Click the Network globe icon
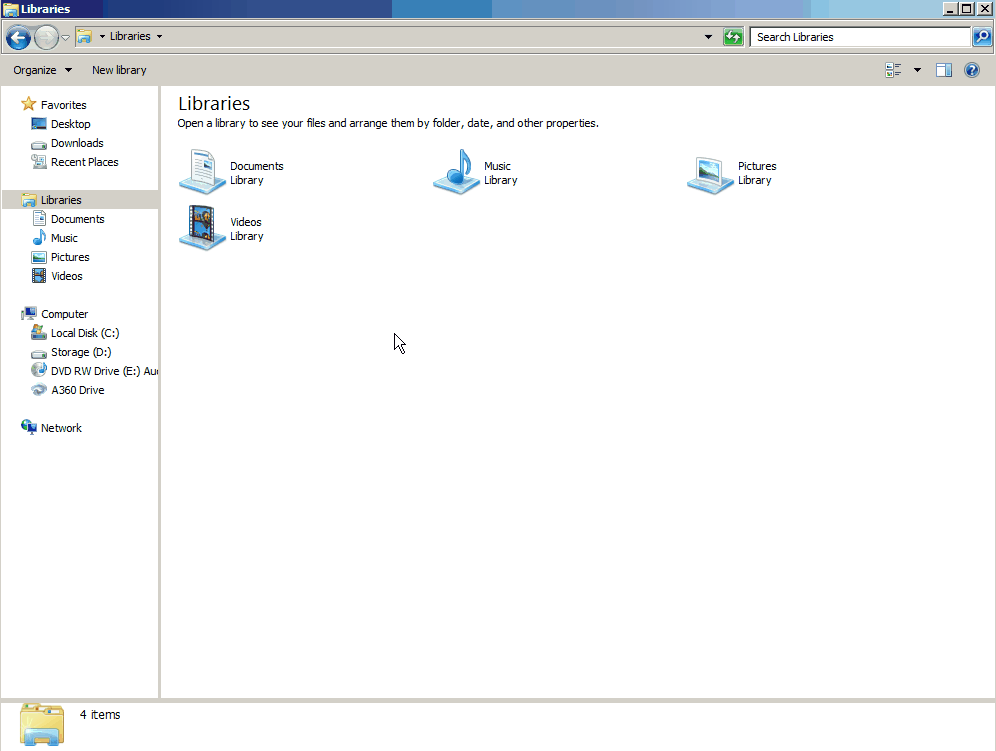The height and width of the screenshot is (751, 996). pyautogui.click(x=29, y=427)
